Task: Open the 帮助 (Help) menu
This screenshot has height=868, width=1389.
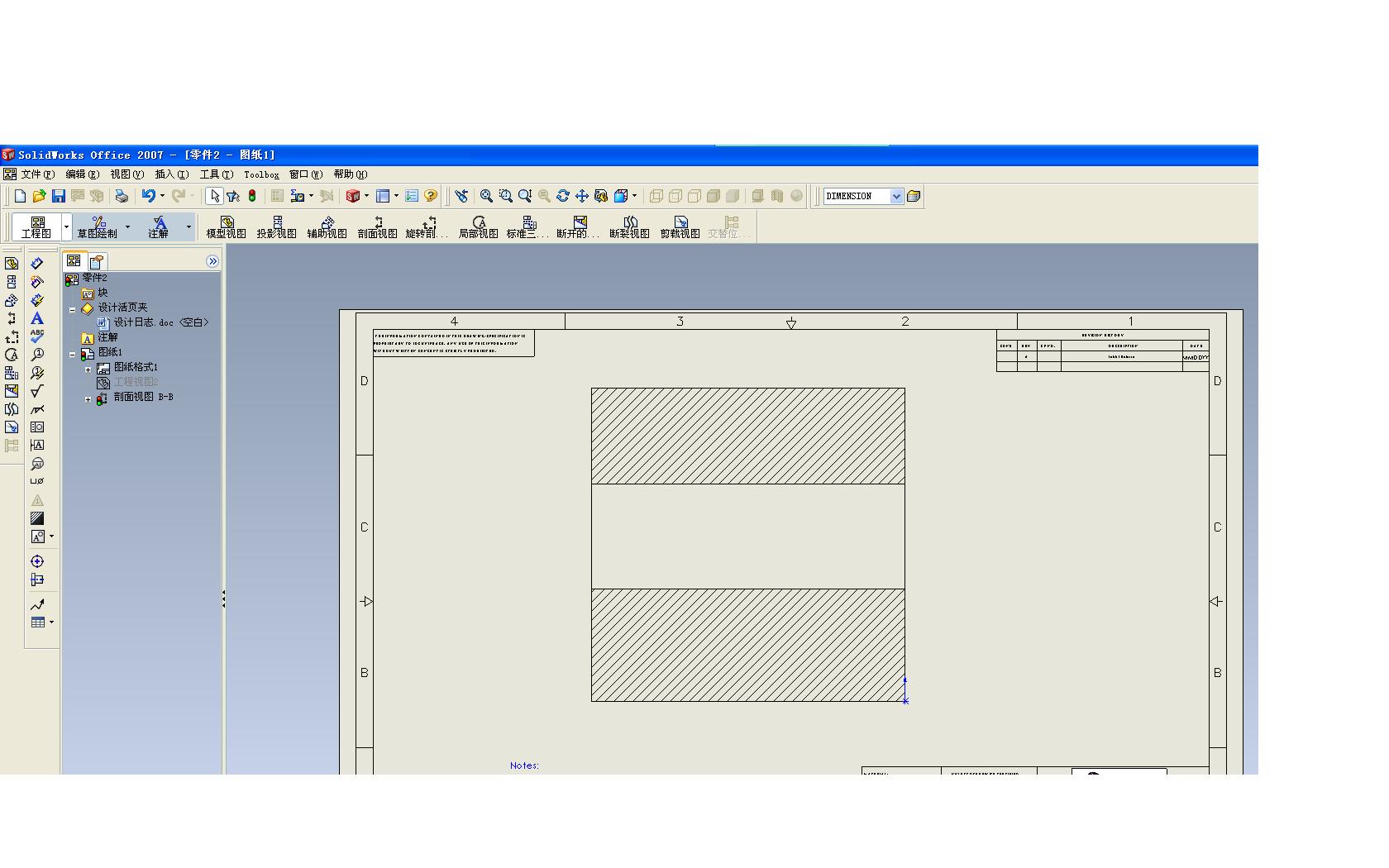Action: coord(350,174)
